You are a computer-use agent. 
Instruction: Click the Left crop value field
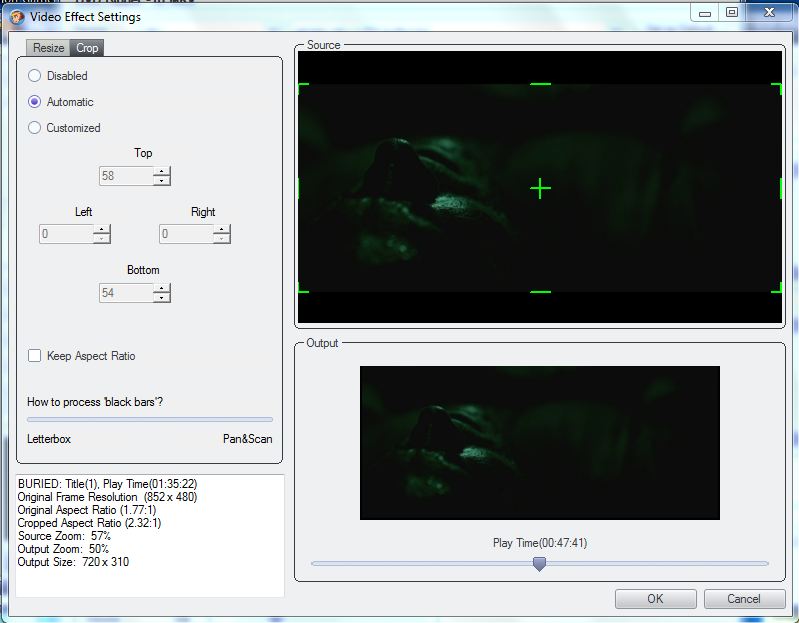click(x=66, y=234)
